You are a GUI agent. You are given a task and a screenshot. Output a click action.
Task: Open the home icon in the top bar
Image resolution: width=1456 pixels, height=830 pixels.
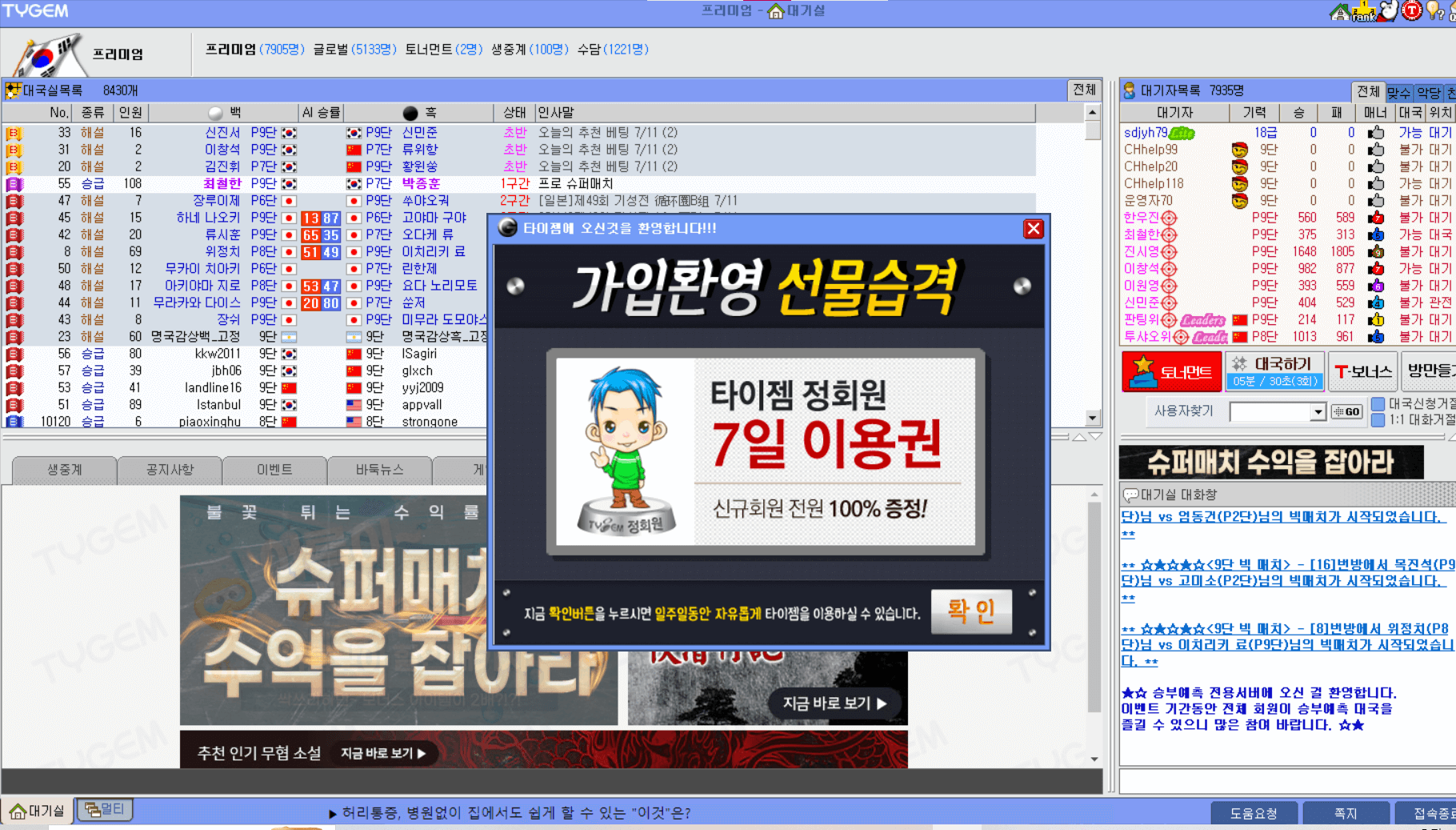(x=1339, y=11)
